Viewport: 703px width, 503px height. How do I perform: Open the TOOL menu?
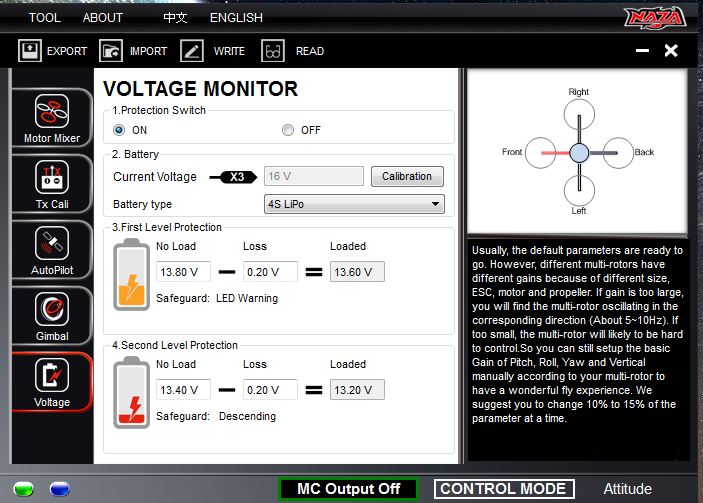(x=44, y=17)
